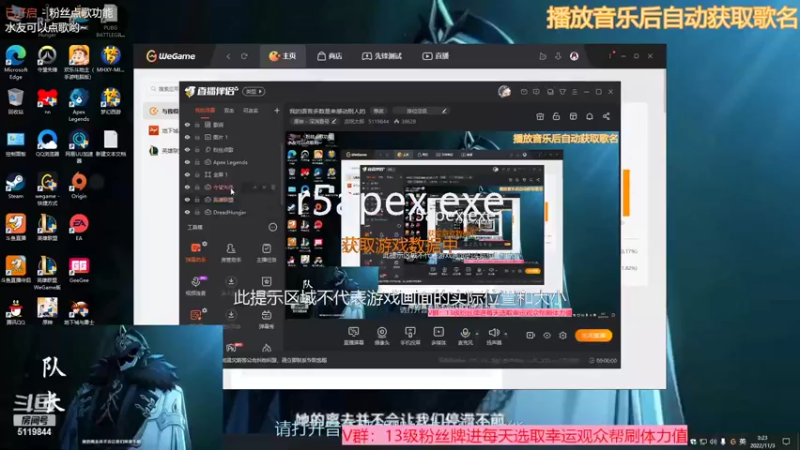
Task: Open the Steam desktop shortcut
Action: point(15,186)
